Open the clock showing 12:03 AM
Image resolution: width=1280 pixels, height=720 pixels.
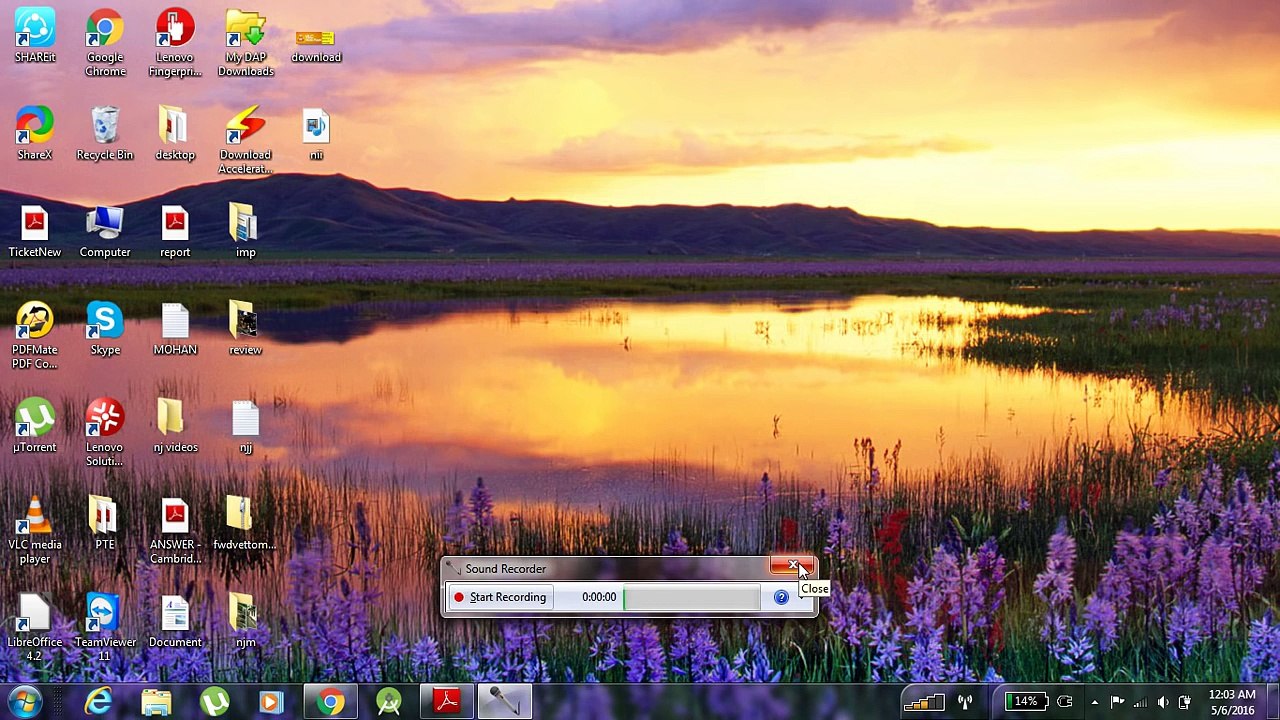[1232, 702]
